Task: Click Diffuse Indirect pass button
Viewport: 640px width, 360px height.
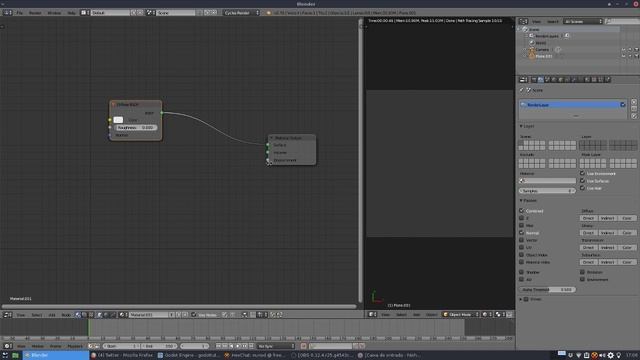Action: pos(607,218)
